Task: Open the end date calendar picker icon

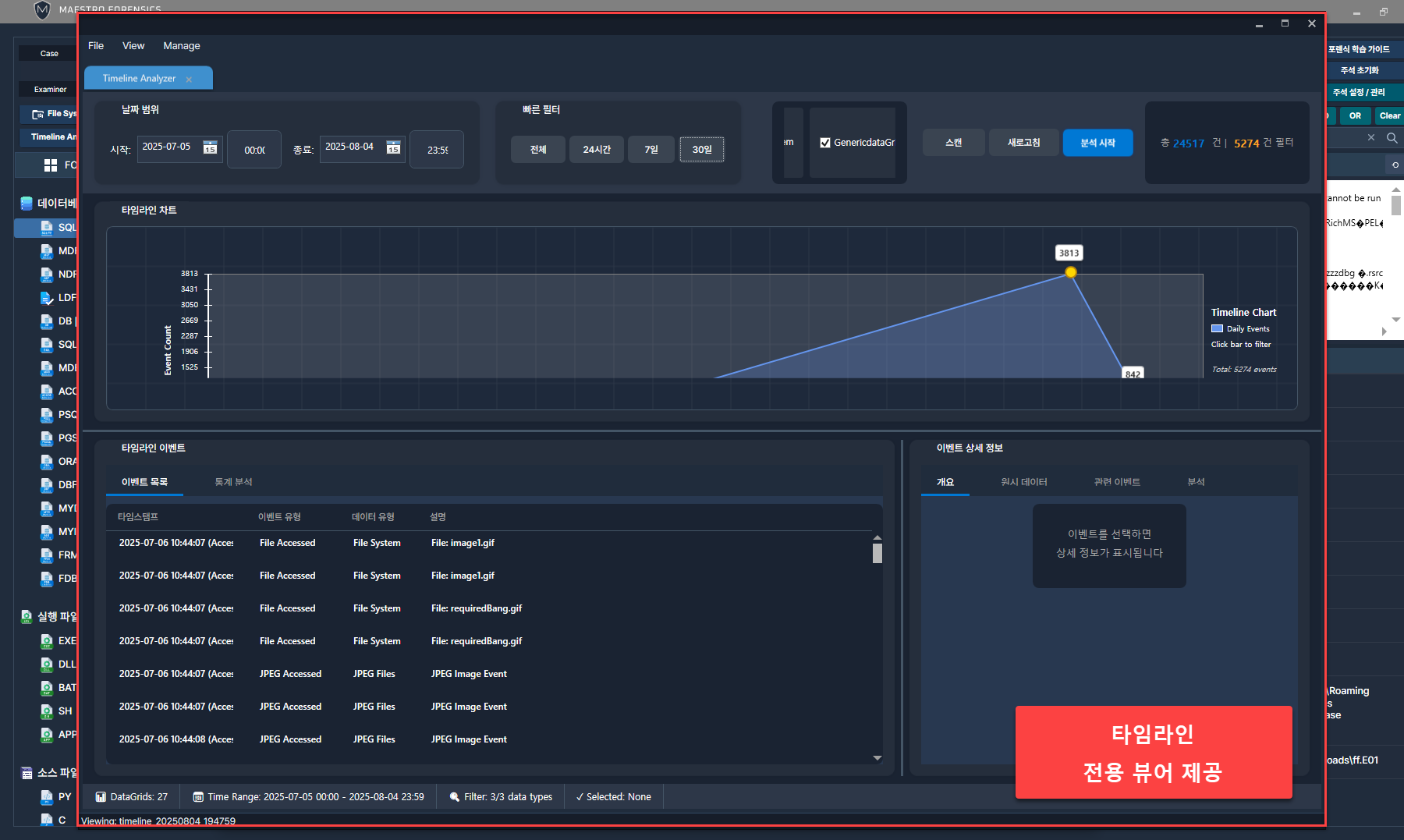Action: click(x=393, y=147)
